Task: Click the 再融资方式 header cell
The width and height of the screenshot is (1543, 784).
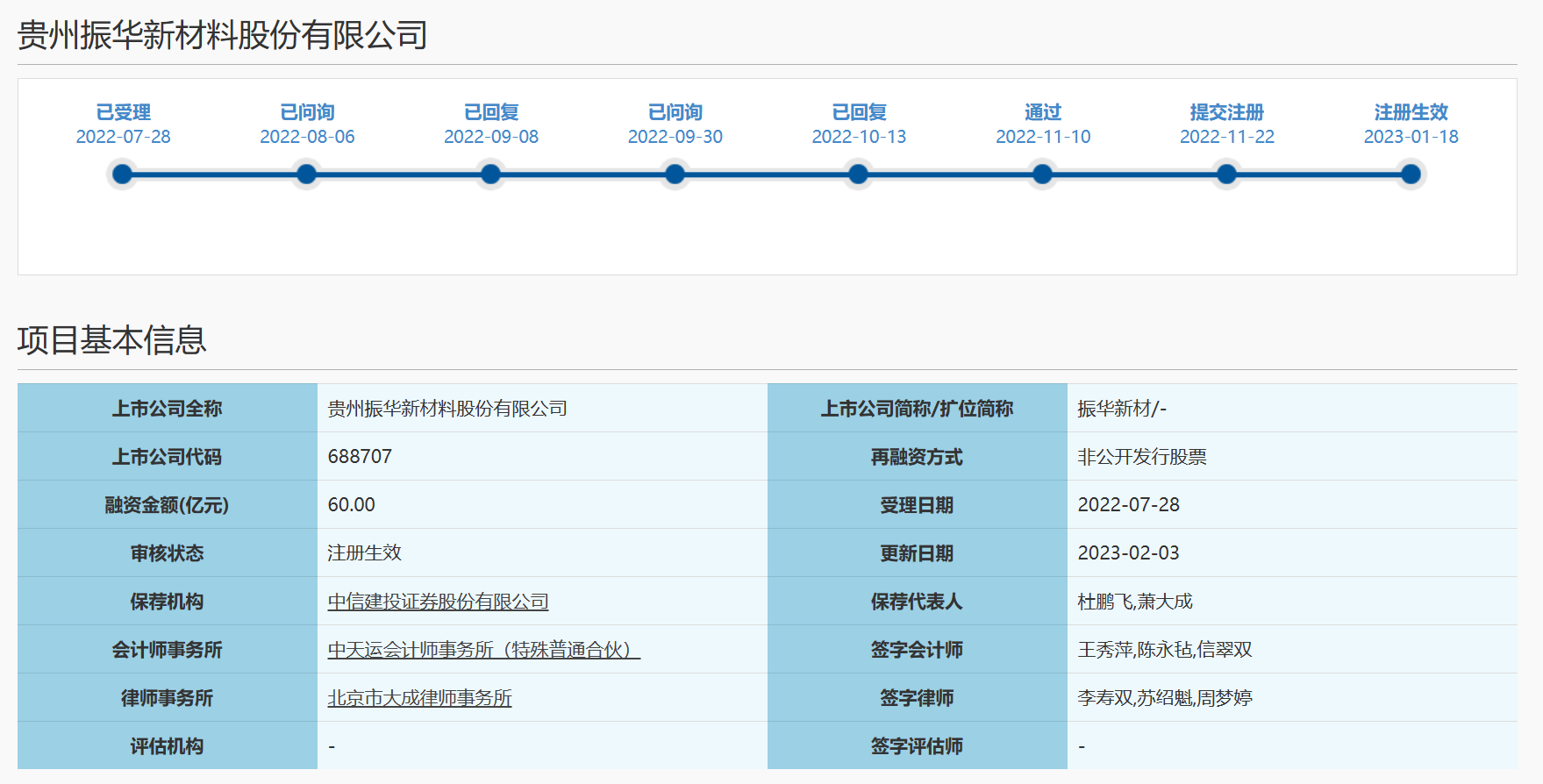Action: 918,457
